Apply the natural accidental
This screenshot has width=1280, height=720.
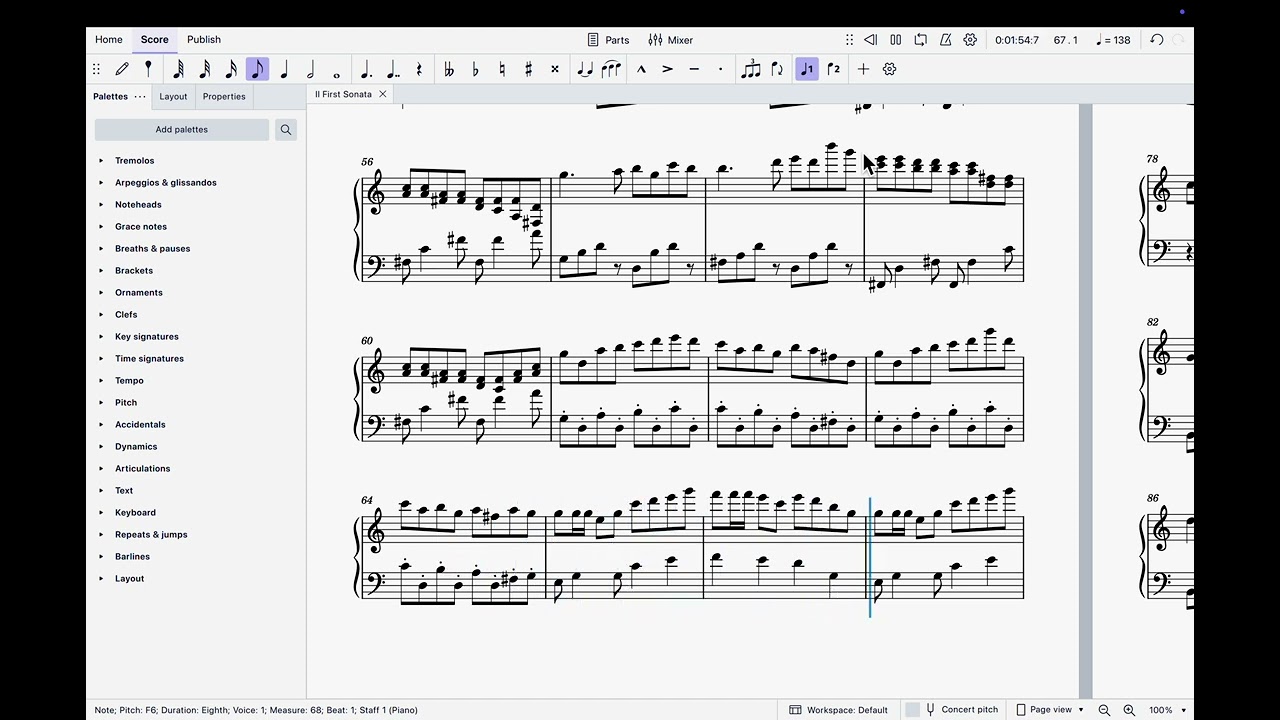click(502, 69)
